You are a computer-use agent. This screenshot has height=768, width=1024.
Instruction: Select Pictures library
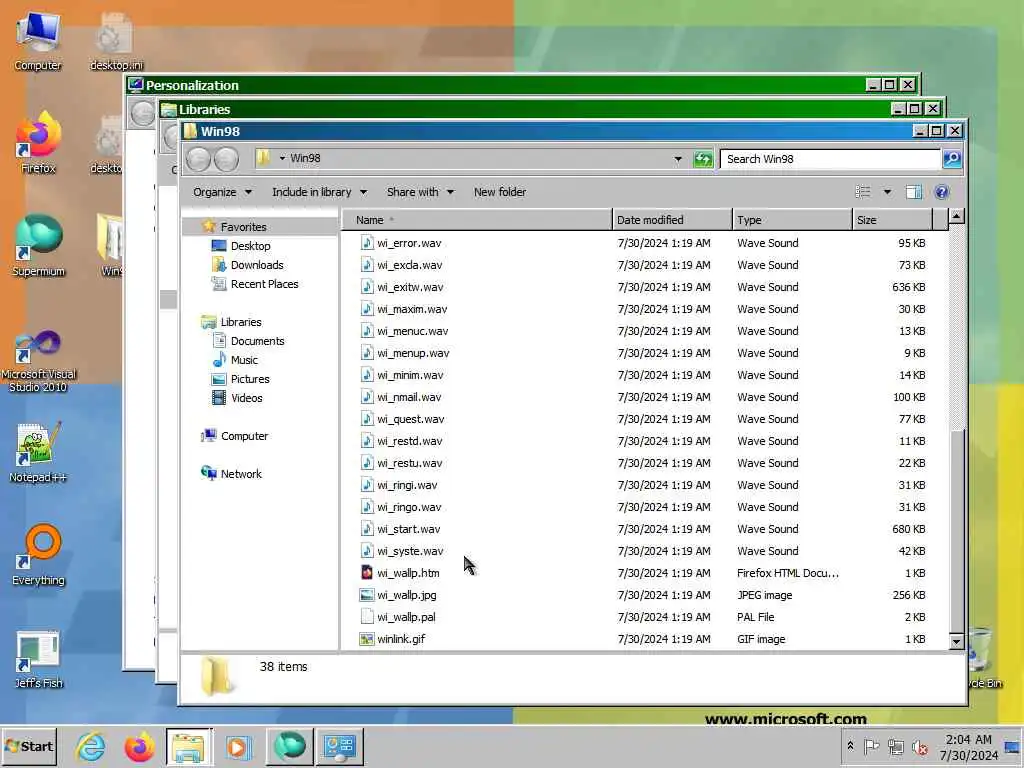point(249,379)
